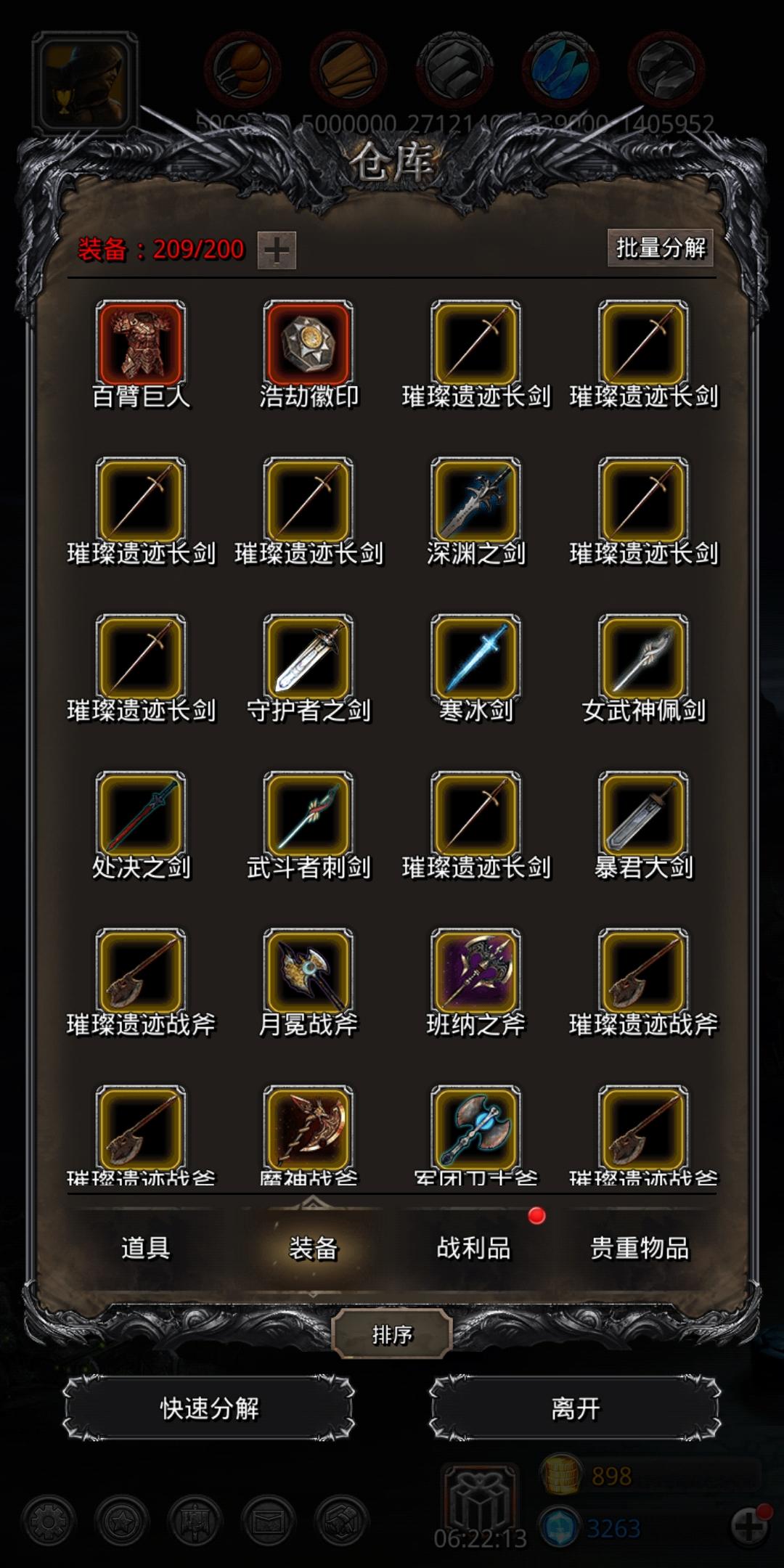This screenshot has height=1568, width=784.
Task: Open the 守护者之剑 item details
Action: pos(308,658)
